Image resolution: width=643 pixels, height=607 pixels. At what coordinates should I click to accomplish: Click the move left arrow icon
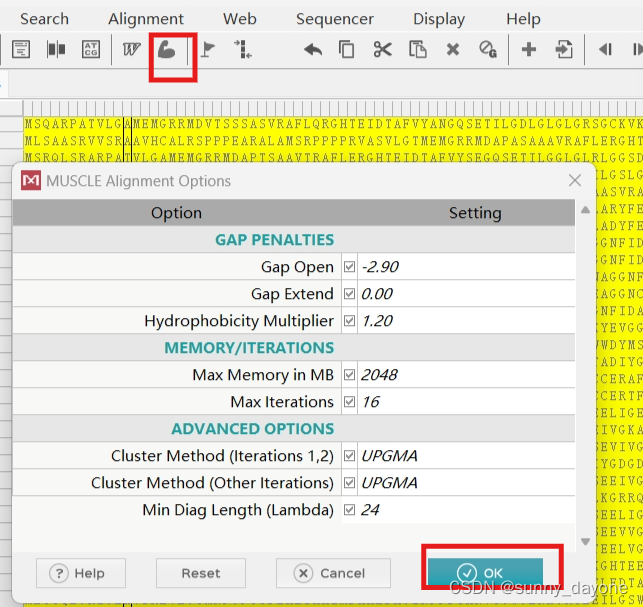click(605, 50)
